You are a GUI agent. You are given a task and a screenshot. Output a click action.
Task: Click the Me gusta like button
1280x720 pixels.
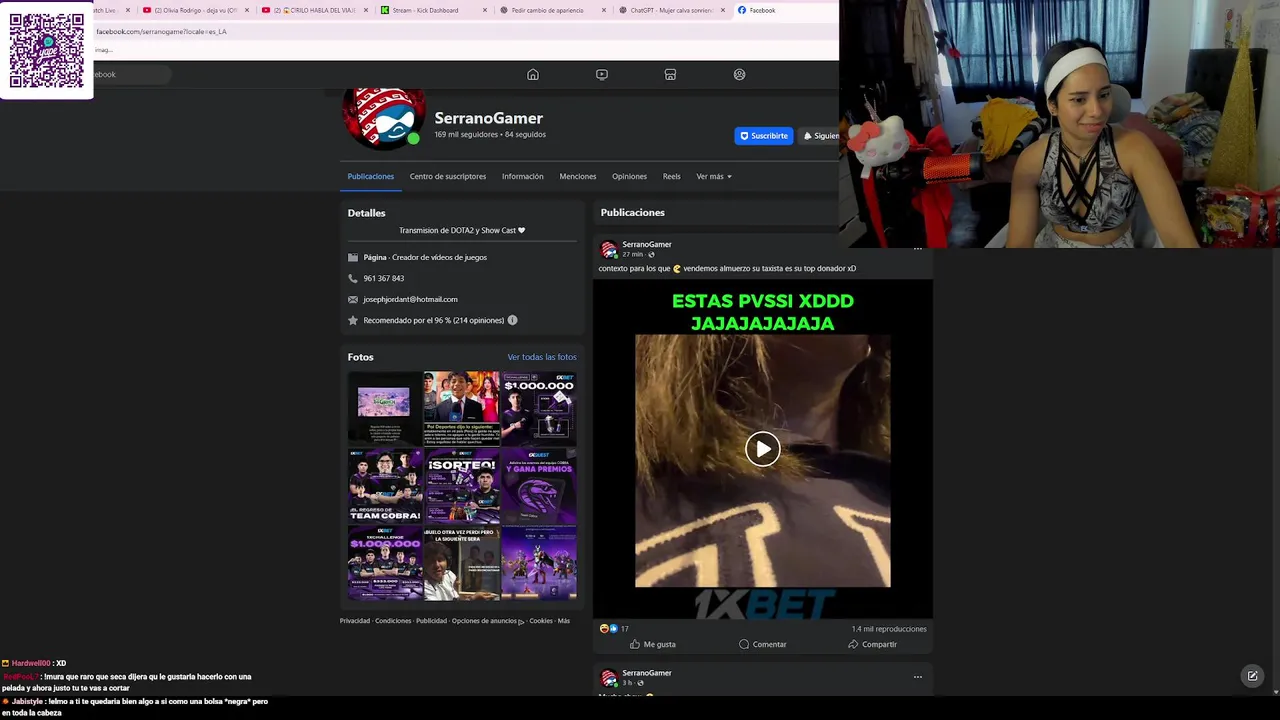coord(652,644)
